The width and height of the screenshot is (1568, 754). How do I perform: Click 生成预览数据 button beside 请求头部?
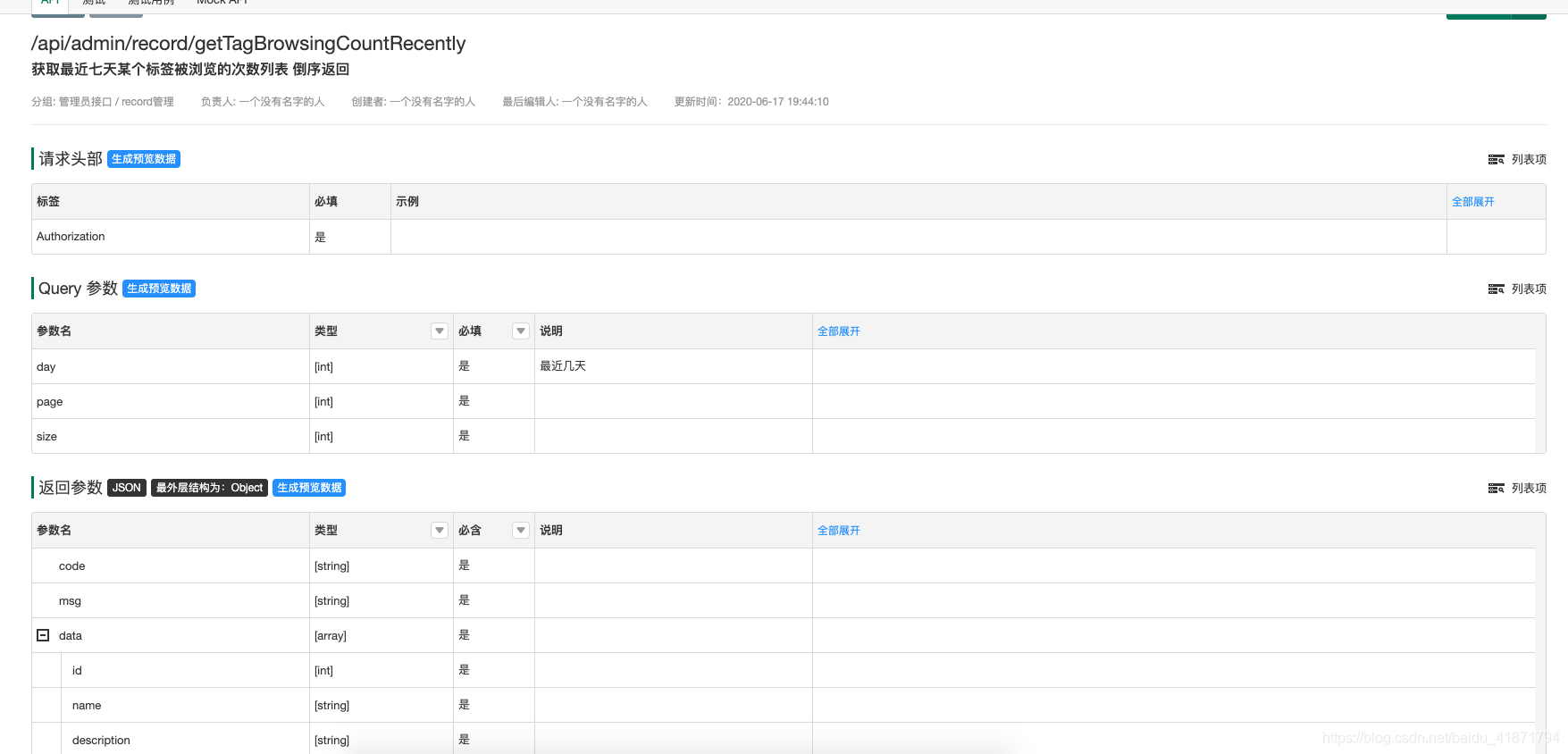[144, 159]
